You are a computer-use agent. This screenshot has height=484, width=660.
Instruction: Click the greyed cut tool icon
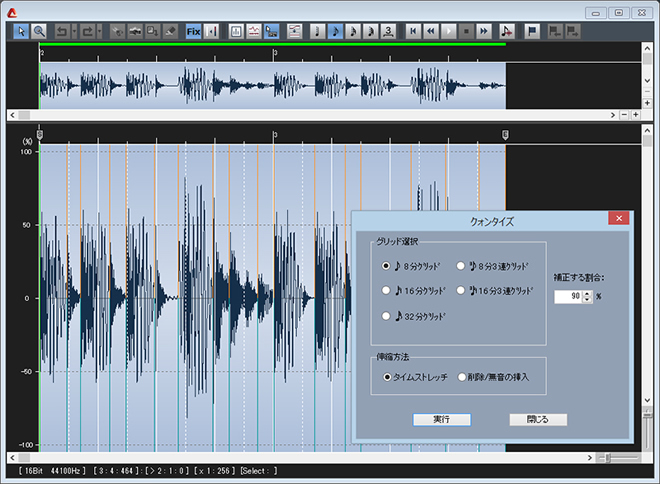click(x=117, y=31)
